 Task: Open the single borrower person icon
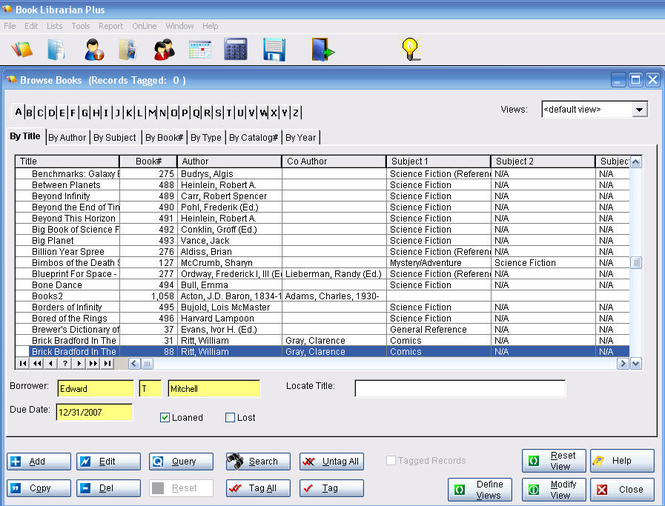[x=94, y=49]
